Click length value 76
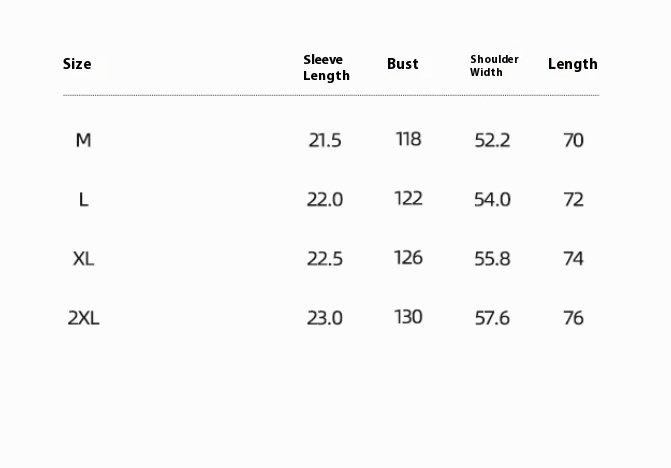 pos(573,318)
